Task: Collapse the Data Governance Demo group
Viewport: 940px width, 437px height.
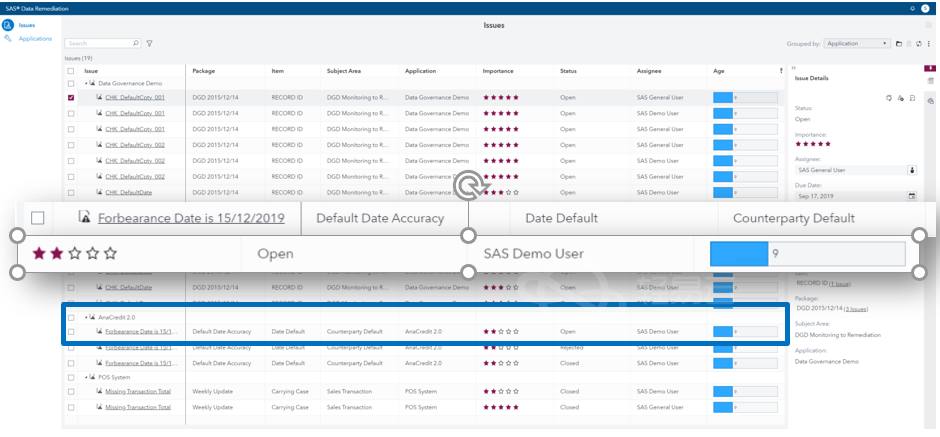Action: pyautogui.click(x=86, y=83)
